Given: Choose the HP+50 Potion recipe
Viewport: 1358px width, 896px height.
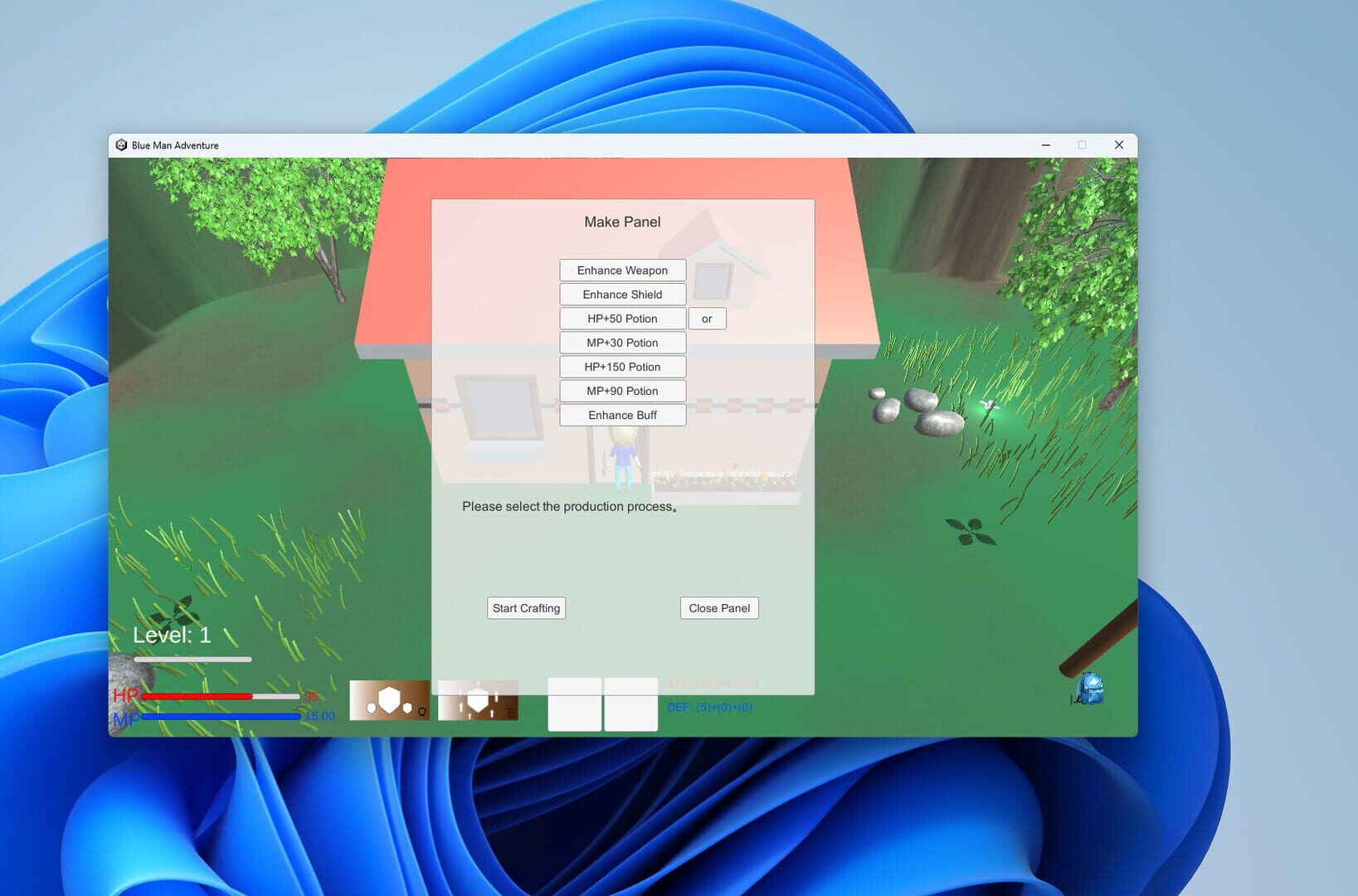Looking at the screenshot, I should click(622, 319).
